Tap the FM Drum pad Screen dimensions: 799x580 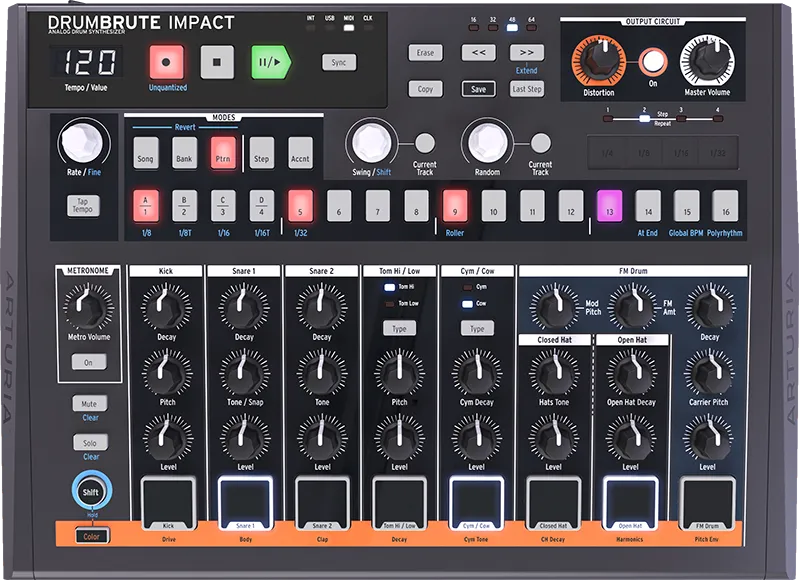tap(707, 503)
